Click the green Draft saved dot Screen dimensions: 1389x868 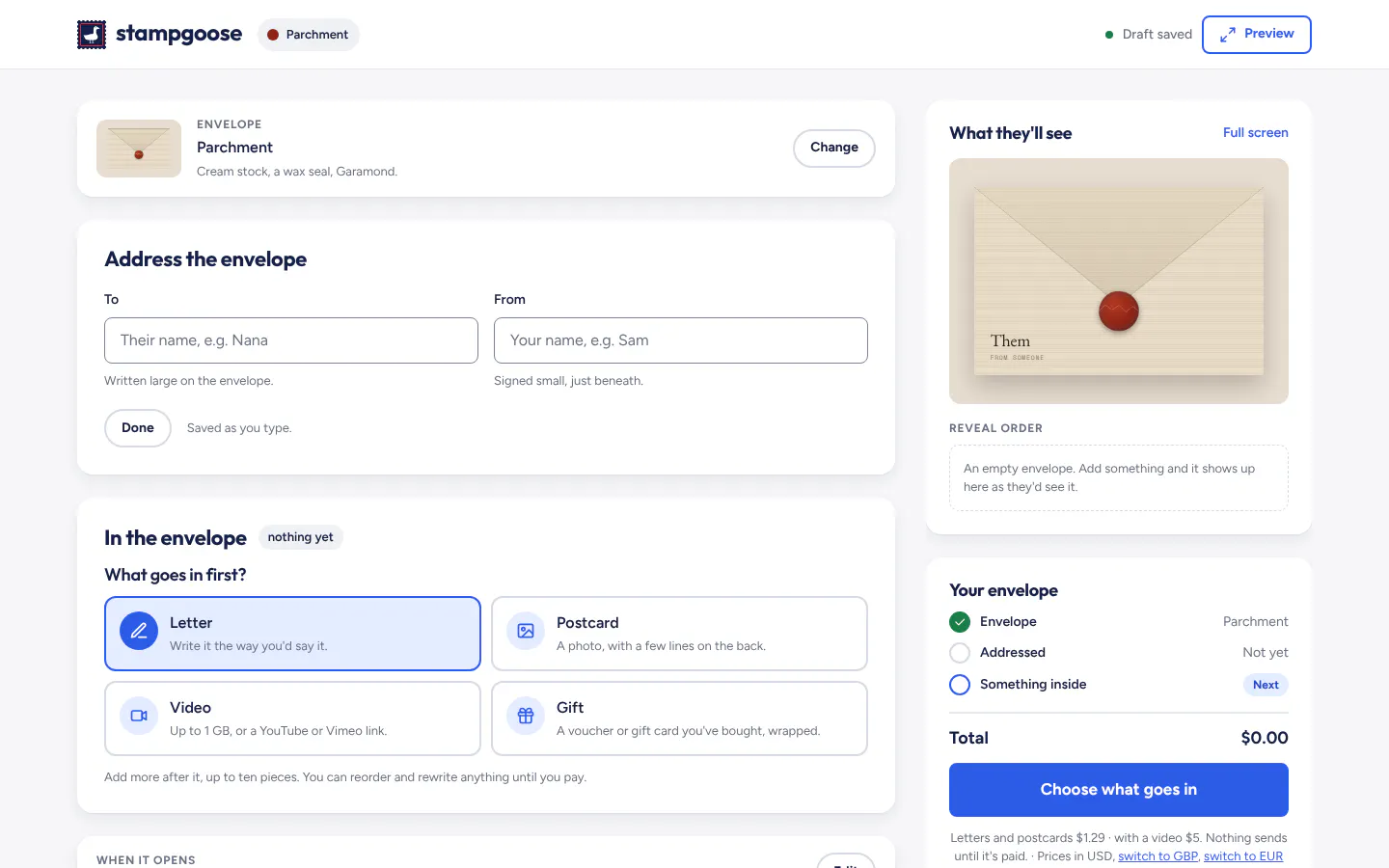1109,35
